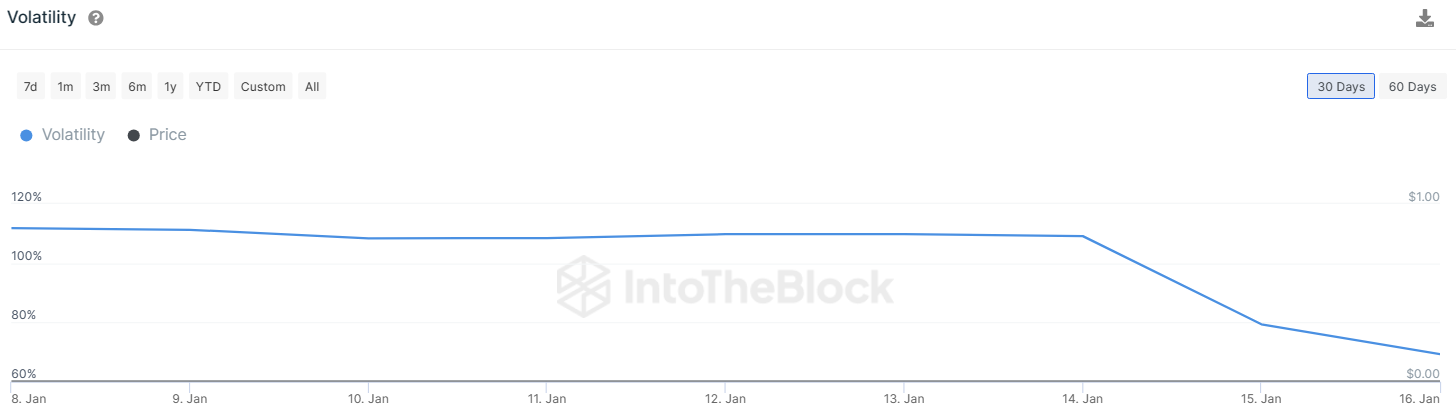Open the Custom date range picker
This screenshot has height=408, width=1456.
point(263,87)
